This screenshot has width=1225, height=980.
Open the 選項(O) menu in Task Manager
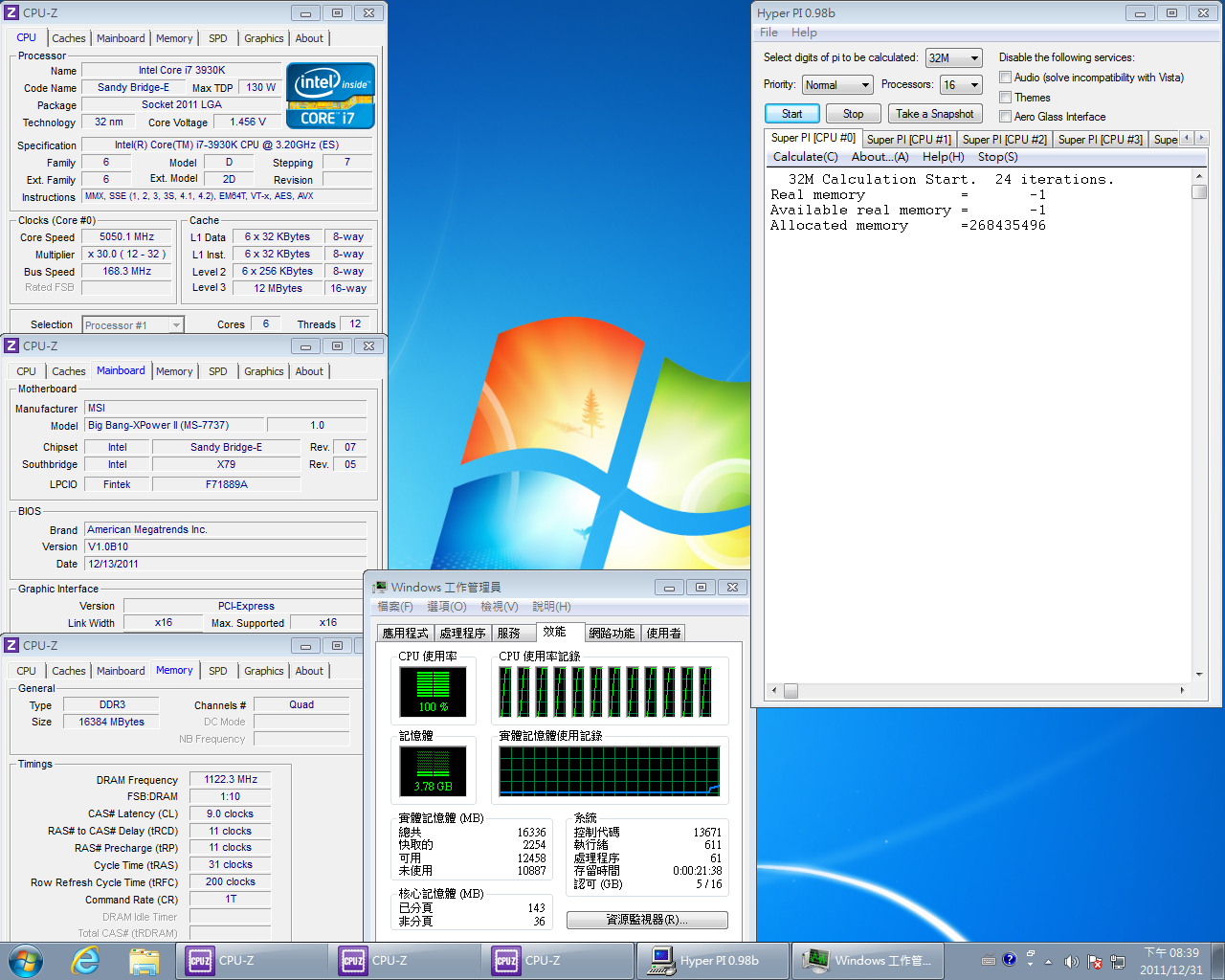click(x=446, y=607)
